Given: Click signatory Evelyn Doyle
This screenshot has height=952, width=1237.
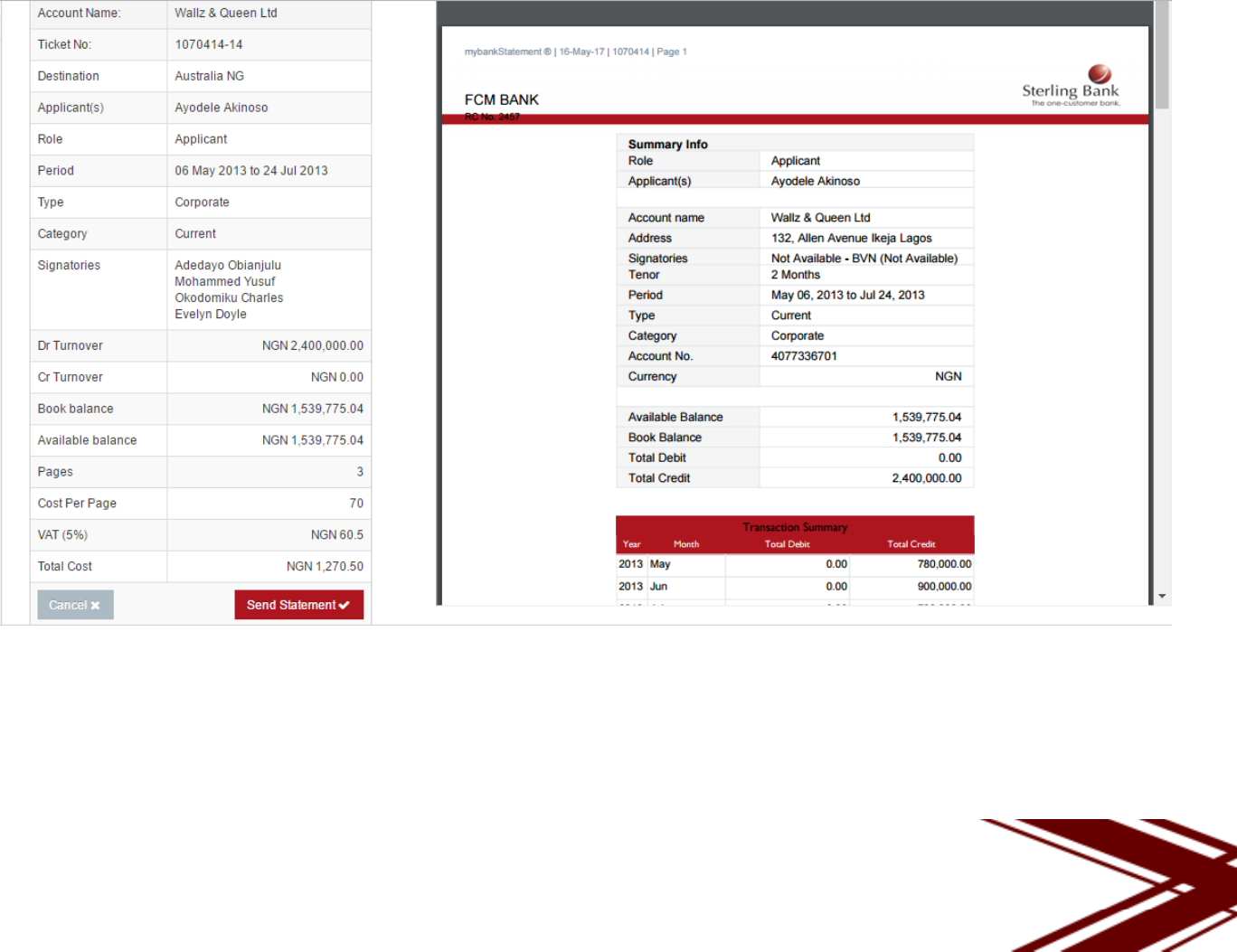Looking at the screenshot, I should click(x=211, y=315).
